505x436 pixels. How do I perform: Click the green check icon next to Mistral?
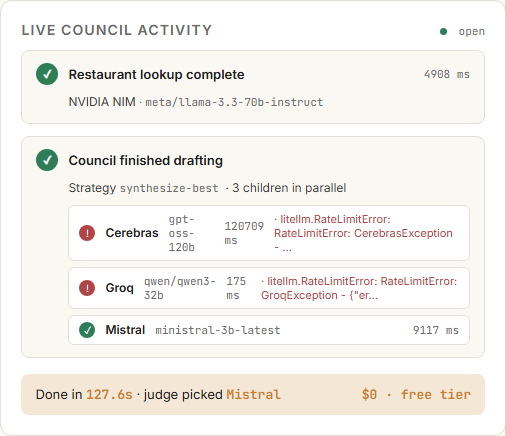point(87,330)
